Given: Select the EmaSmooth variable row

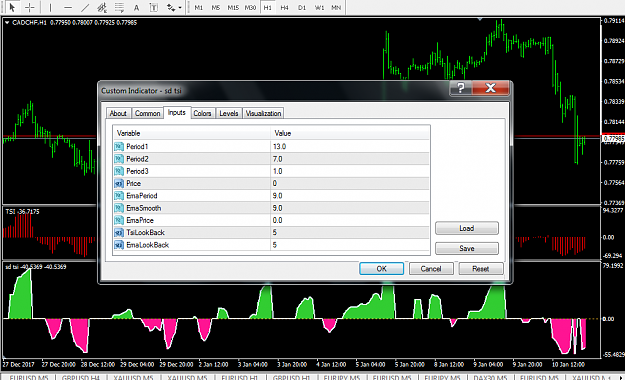Looking at the screenshot, I should [271, 208].
